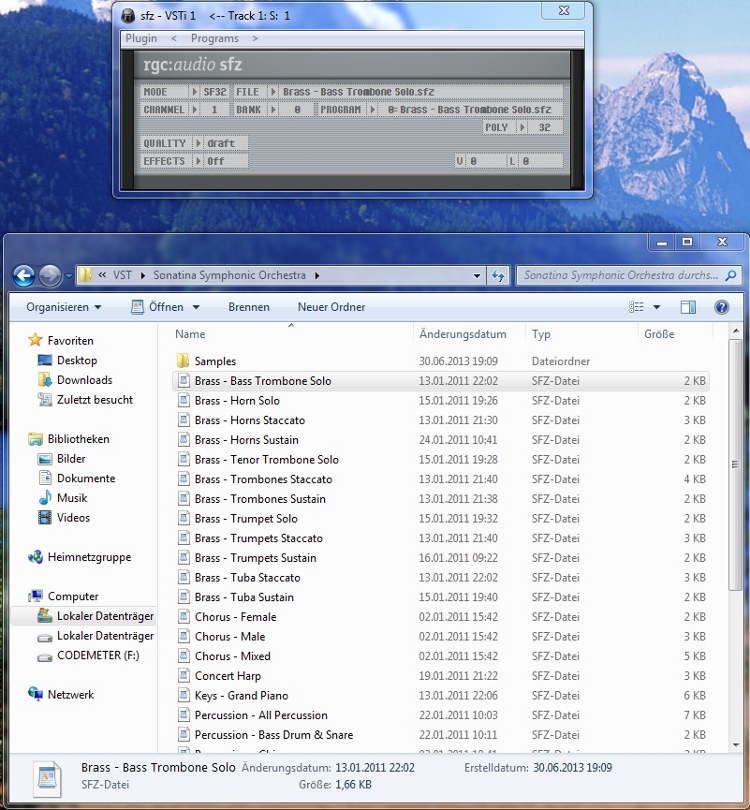Close the sfz VSTi window
Screen dimensions: 750x810
pos(564,10)
